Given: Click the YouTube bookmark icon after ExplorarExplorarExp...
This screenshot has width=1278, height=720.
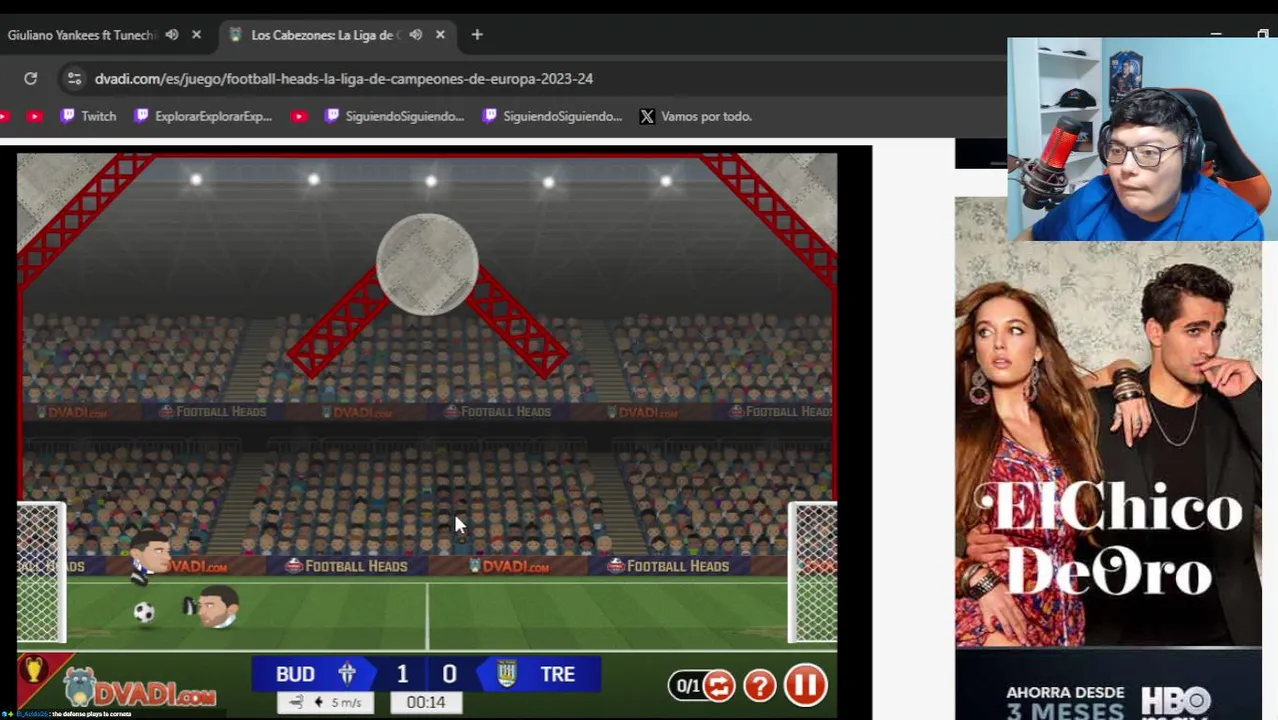Looking at the screenshot, I should tap(299, 116).
